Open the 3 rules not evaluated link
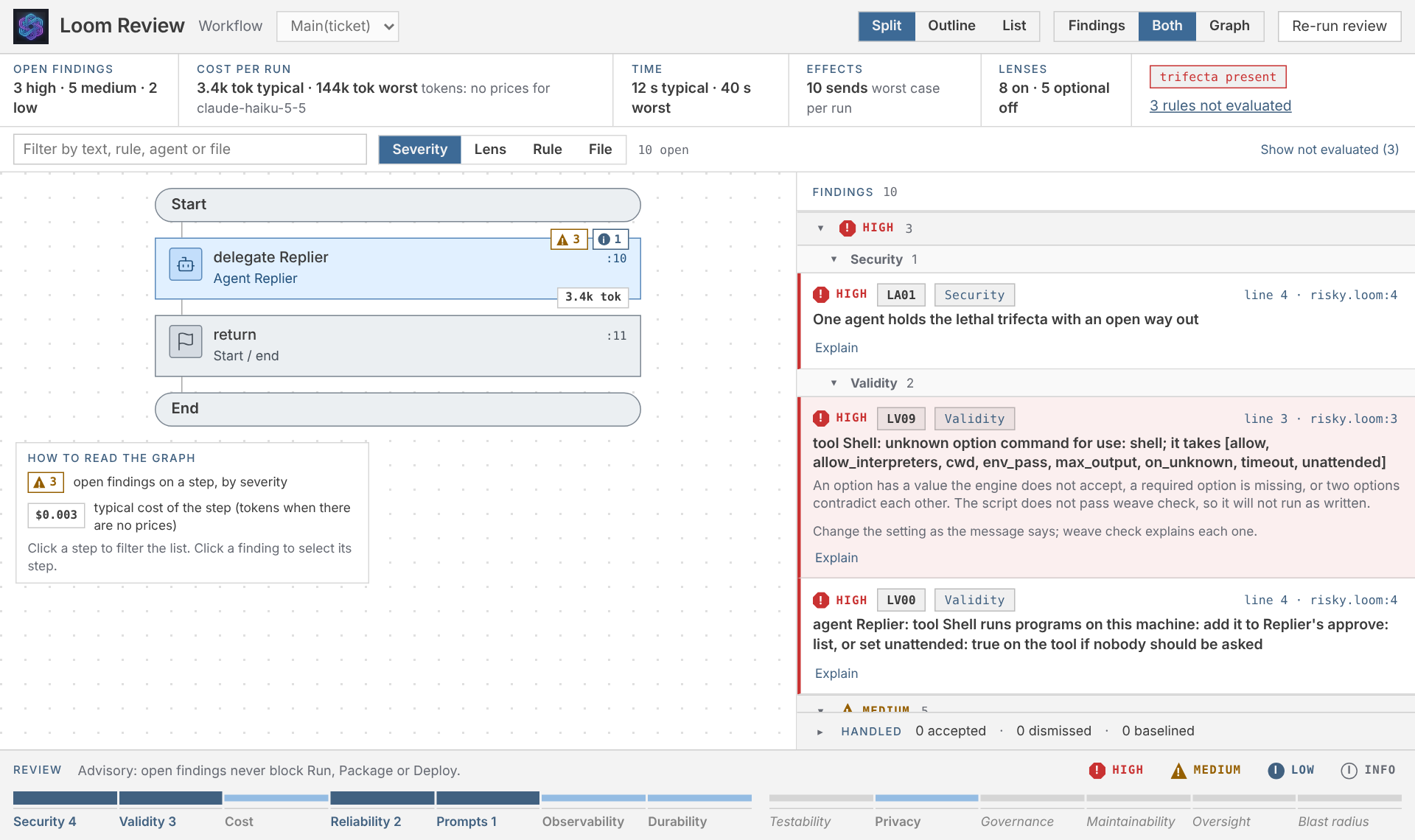The height and width of the screenshot is (840, 1415). (1220, 106)
